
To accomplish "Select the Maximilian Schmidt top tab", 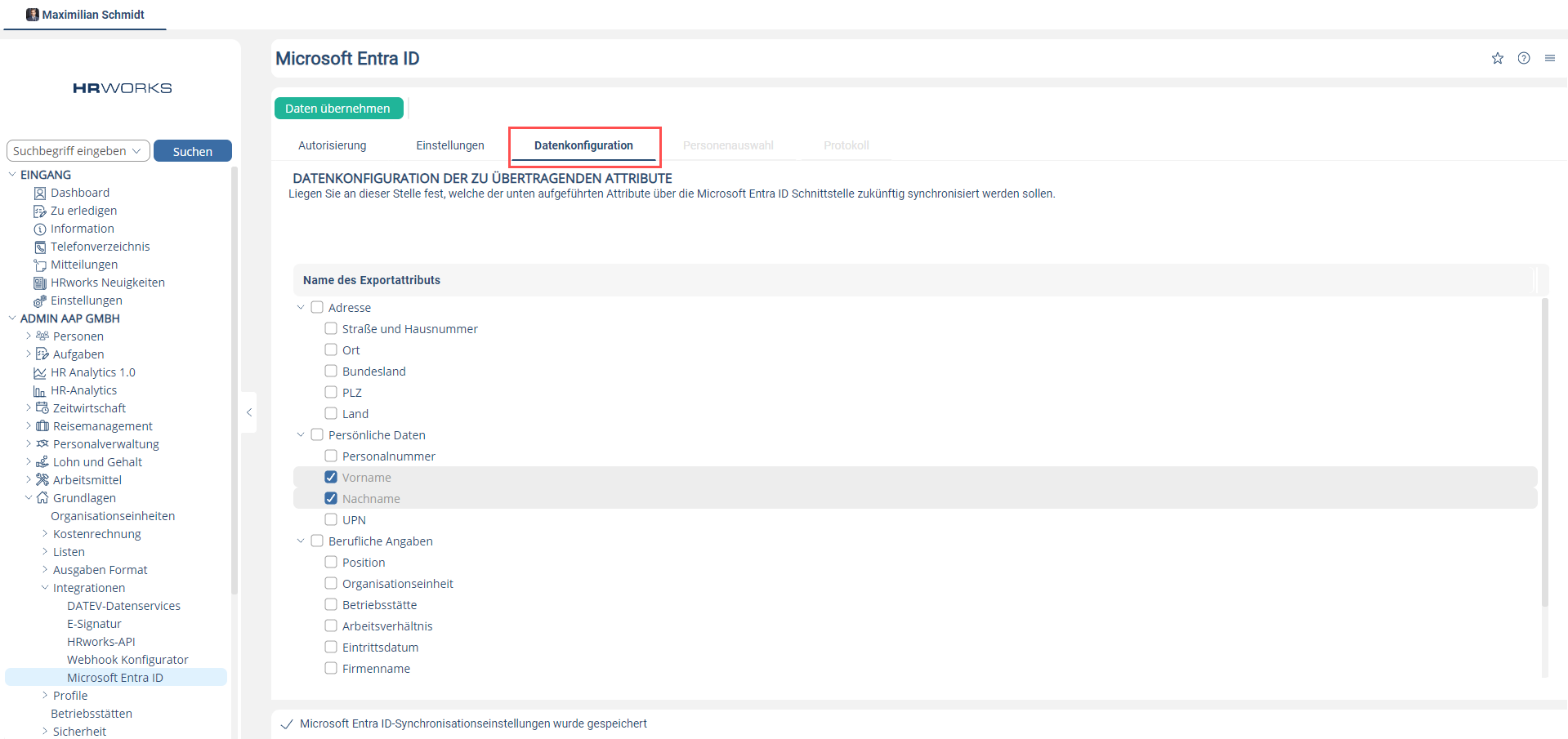I will [85, 15].
